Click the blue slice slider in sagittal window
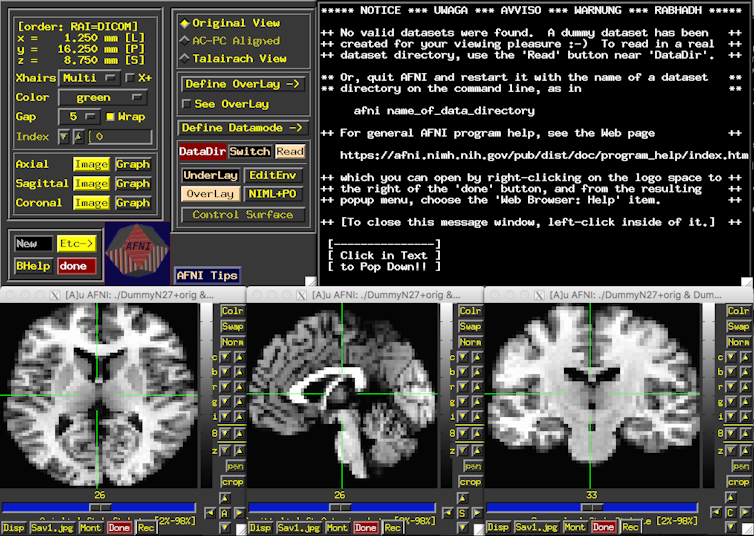The image size is (754, 536). tap(341, 507)
